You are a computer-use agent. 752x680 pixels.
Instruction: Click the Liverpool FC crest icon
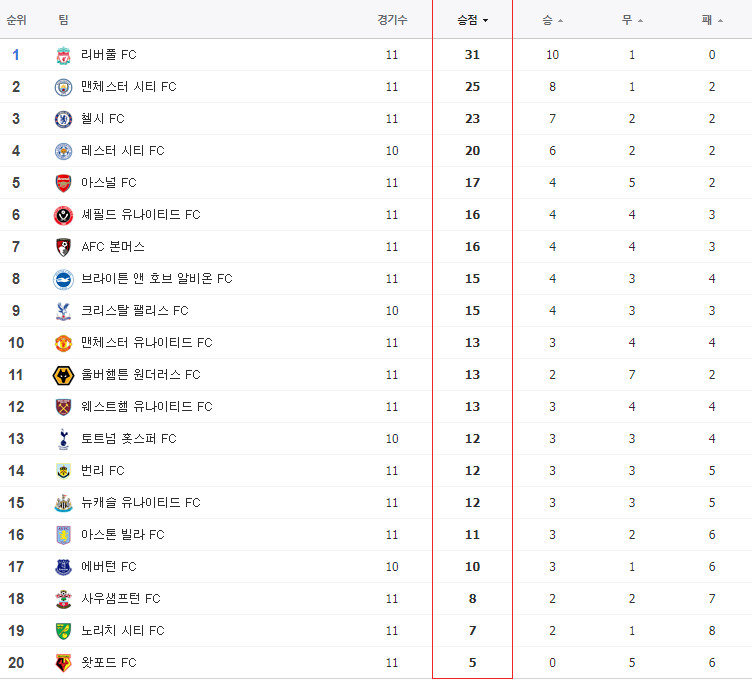(63, 55)
